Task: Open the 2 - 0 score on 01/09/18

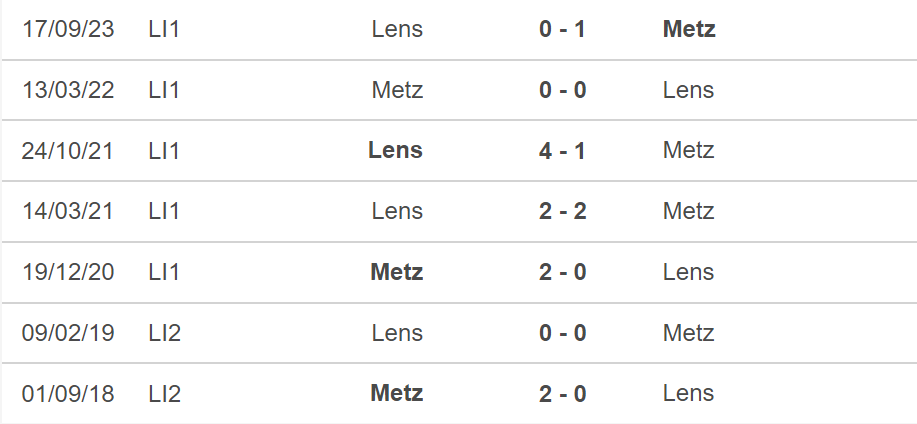Action: click(x=562, y=394)
